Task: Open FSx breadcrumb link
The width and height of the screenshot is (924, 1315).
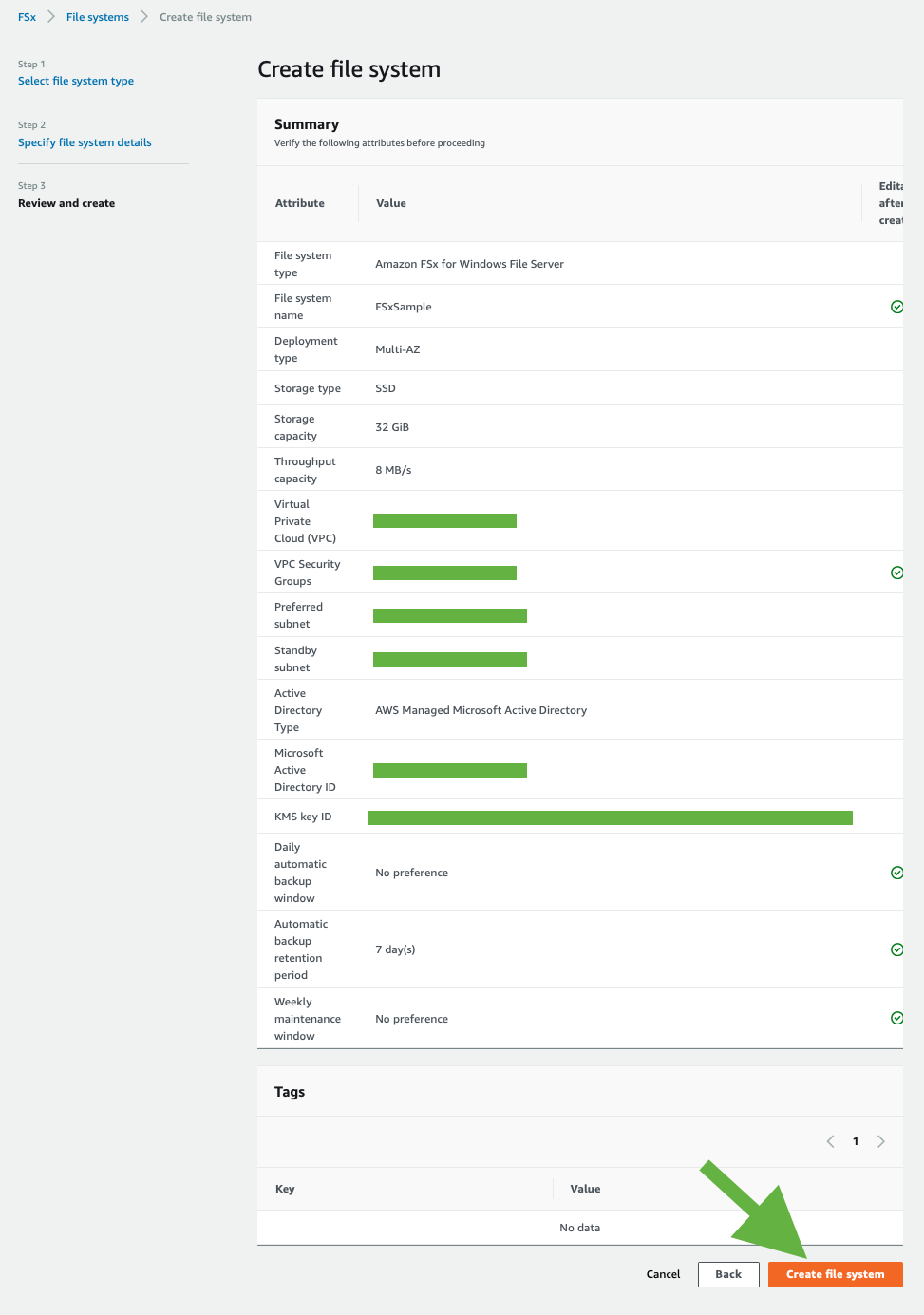Action: coord(27,17)
